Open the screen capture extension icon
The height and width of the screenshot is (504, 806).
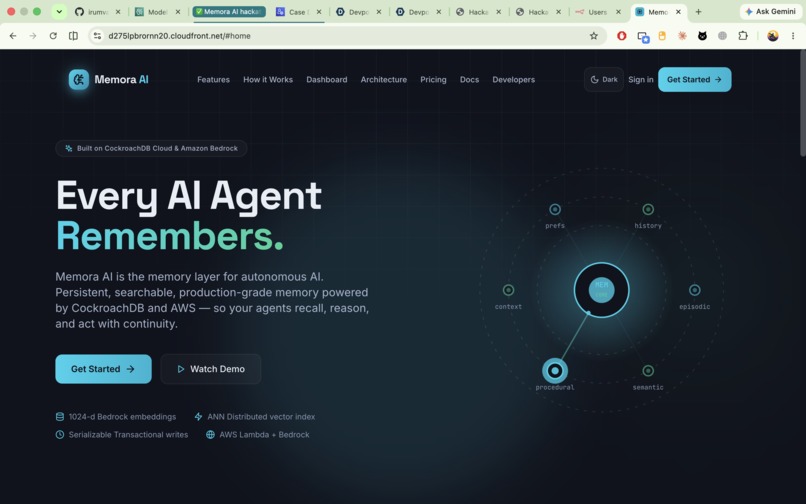pyautogui.click(x=643, y=37)
